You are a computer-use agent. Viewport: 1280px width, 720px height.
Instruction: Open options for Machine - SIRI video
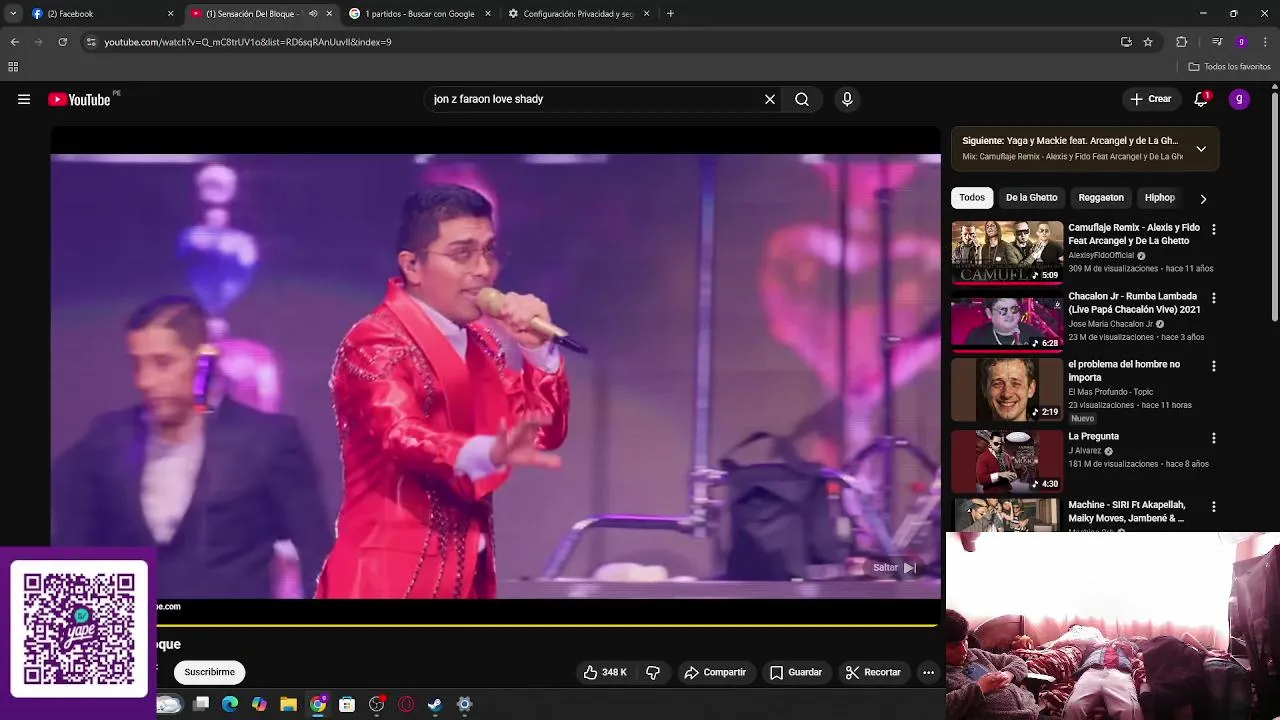1214,506
